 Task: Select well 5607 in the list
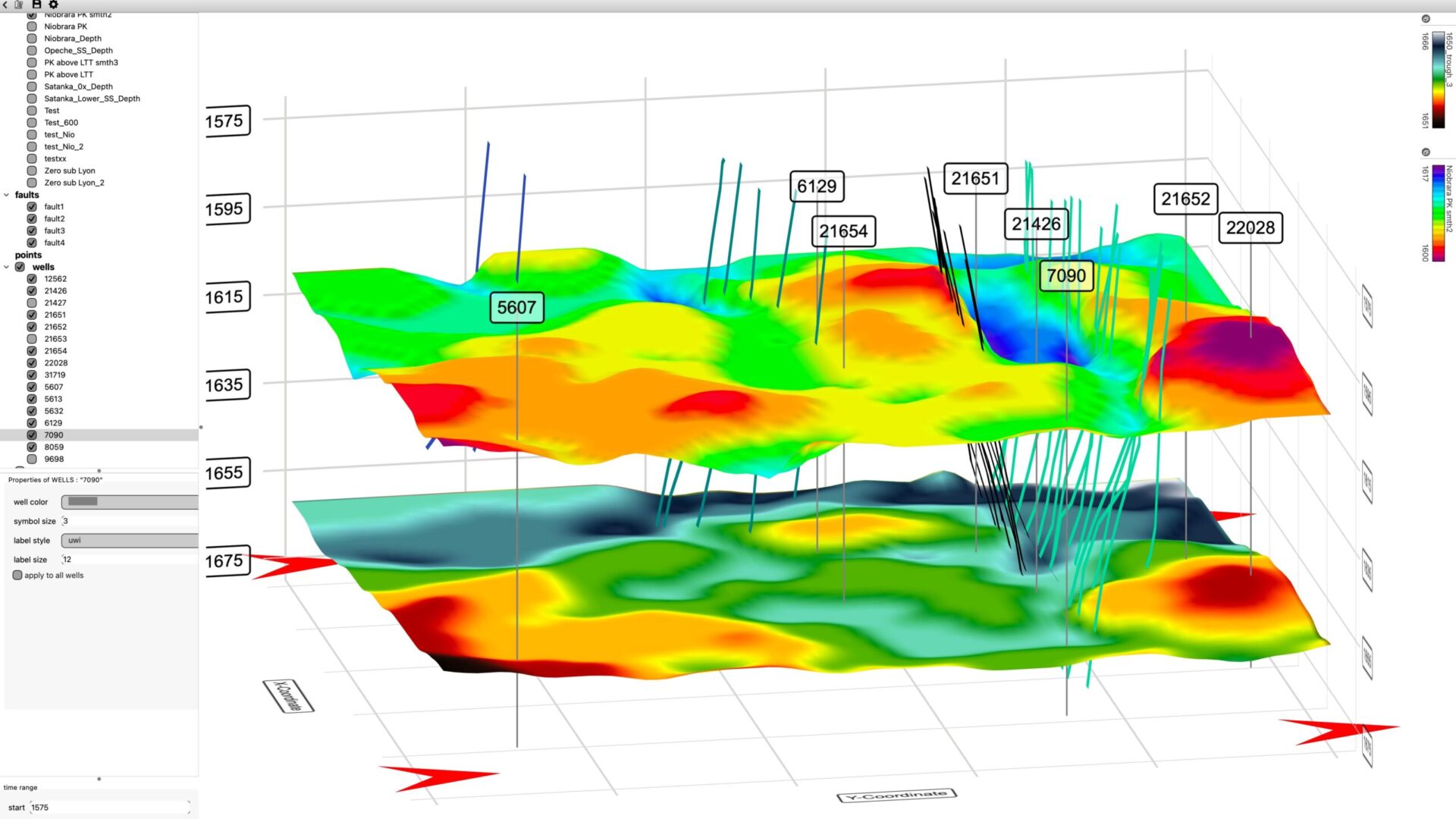pyautogui.click(x=54, y=387)
